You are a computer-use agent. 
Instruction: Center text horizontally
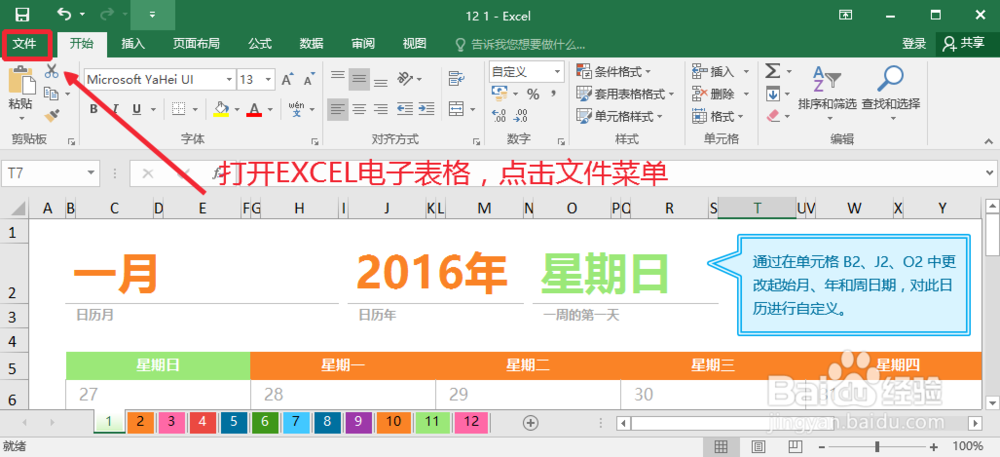coord(360,109)
